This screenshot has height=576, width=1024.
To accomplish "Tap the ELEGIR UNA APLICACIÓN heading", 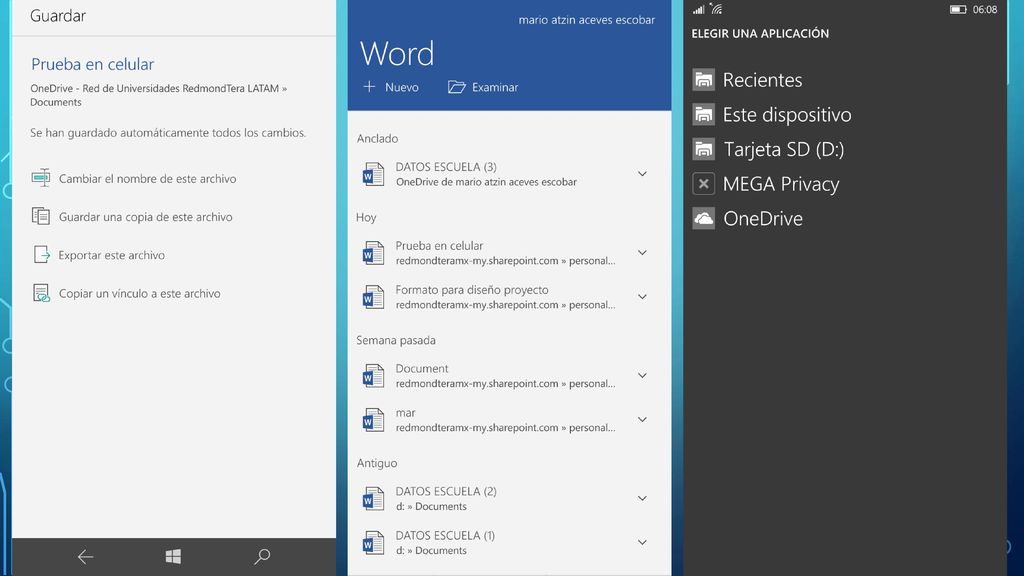I will [x=760, y=33].
